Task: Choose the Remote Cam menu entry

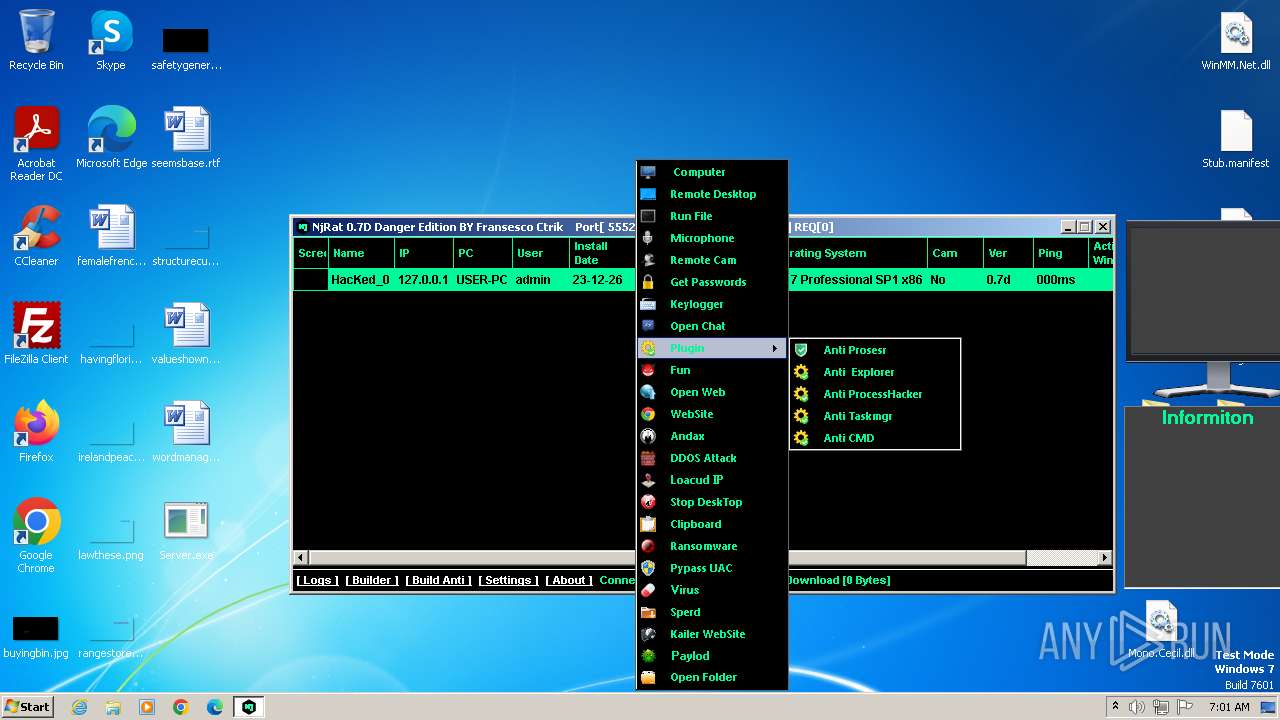Action: 712,260
